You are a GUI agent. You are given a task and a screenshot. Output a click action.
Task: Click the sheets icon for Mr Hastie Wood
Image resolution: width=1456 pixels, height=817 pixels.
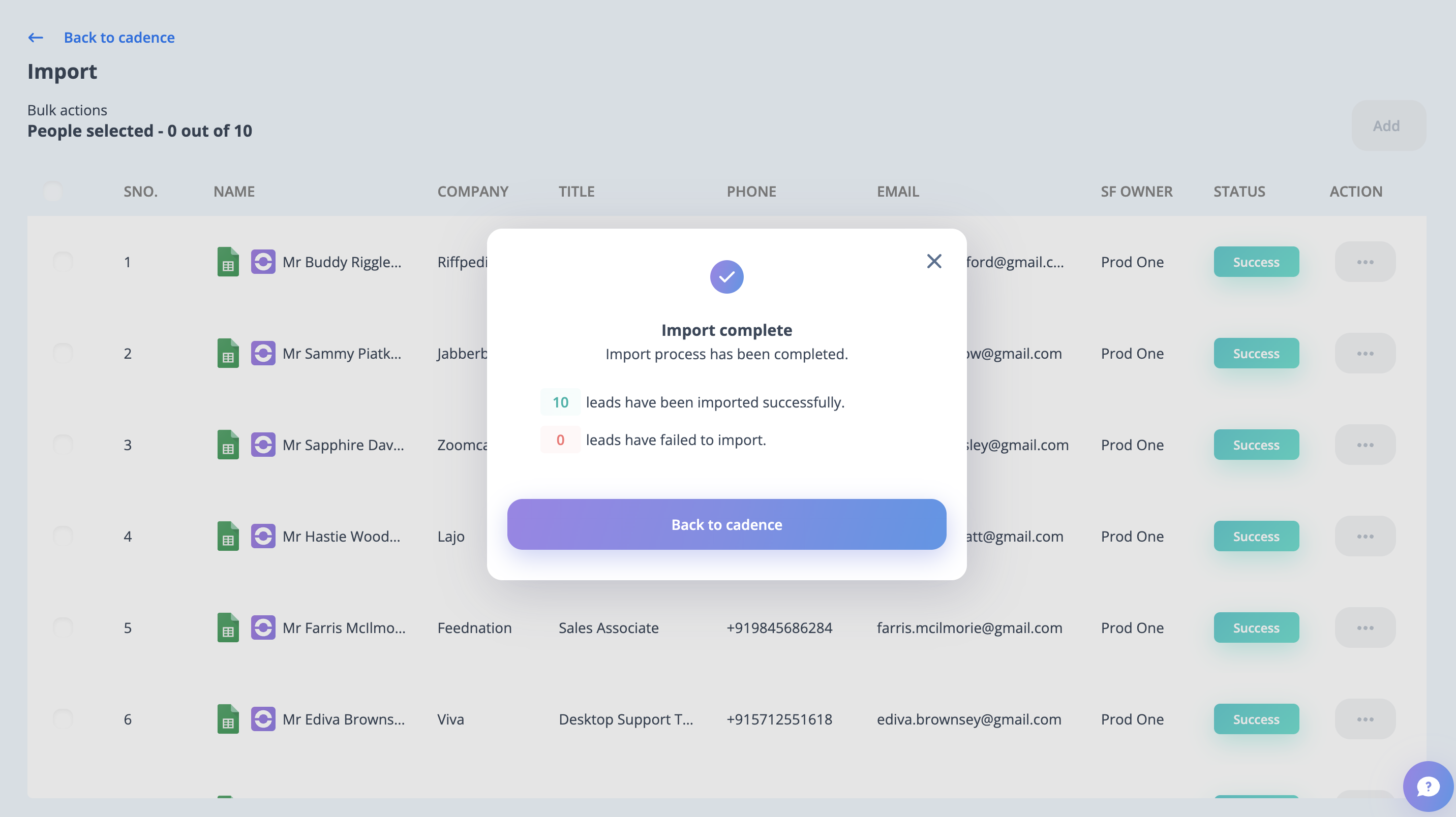(x=228, y=536)
